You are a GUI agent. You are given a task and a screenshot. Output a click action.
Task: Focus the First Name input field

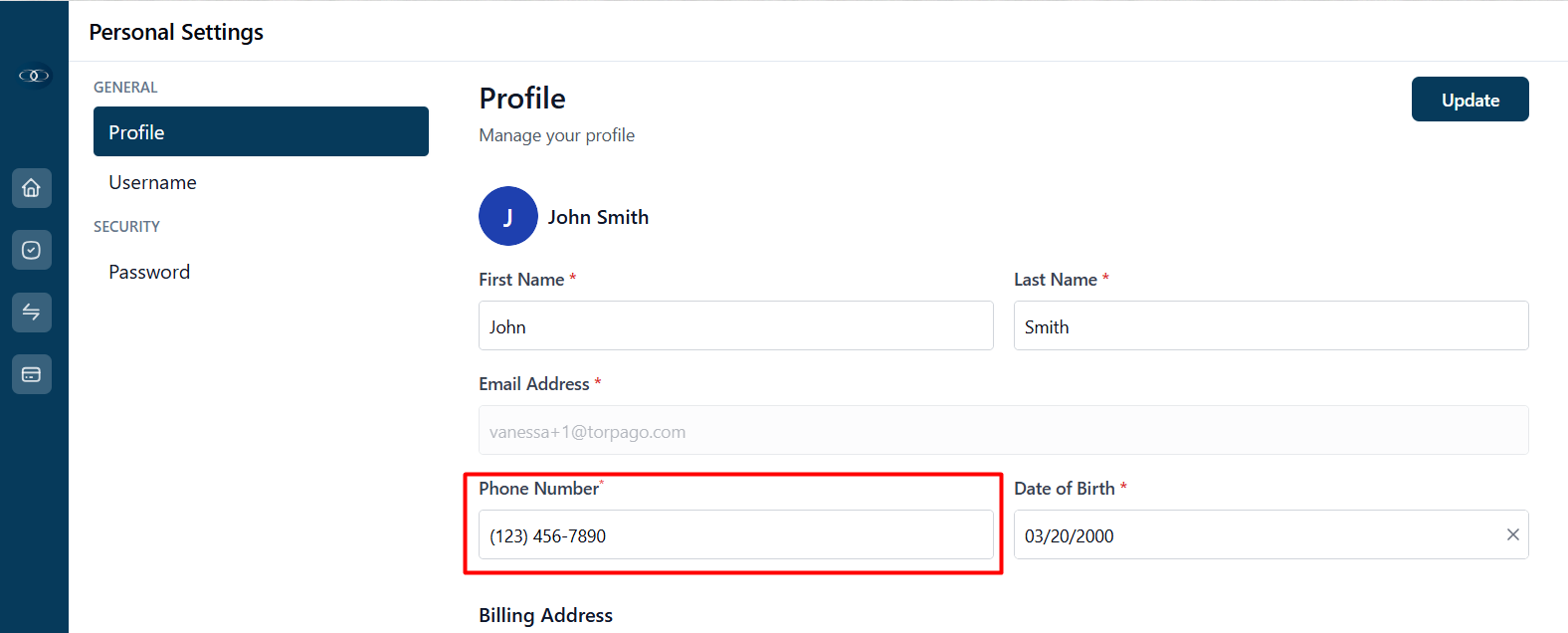[x=736, y=325]
